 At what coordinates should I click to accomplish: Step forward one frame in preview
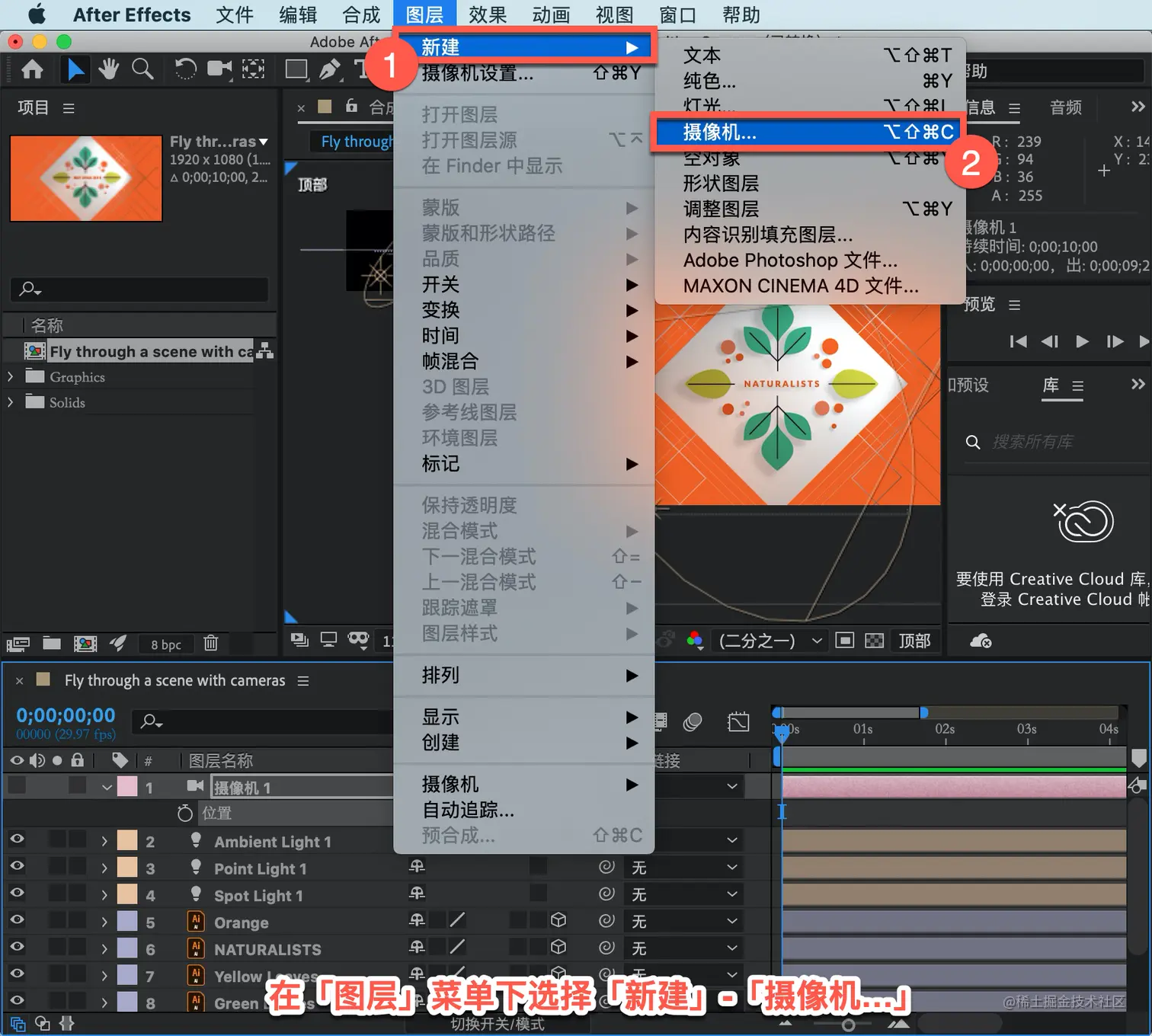tap(1115, 341)
